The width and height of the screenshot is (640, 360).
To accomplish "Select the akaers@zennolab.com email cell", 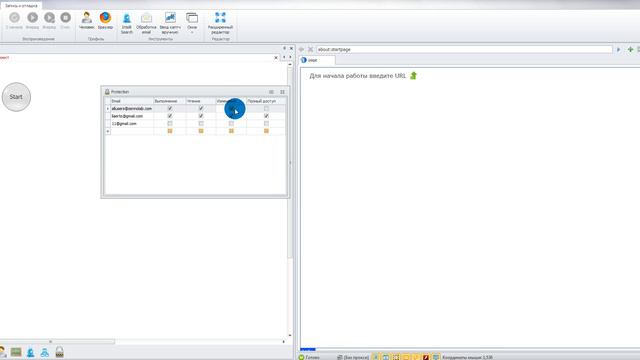I will [132, 109].
